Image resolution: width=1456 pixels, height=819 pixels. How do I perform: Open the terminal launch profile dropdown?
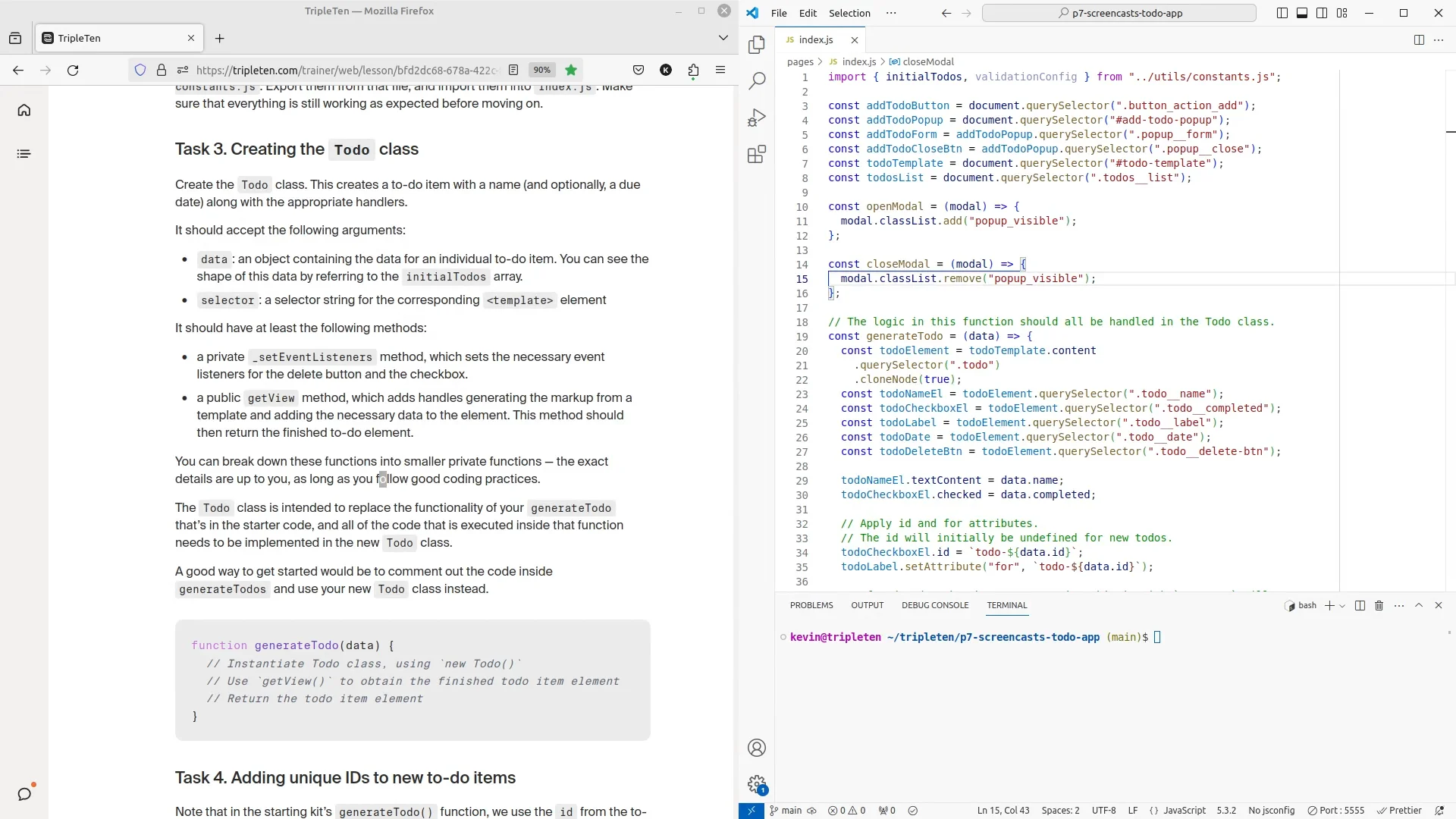click(1341, 605)
